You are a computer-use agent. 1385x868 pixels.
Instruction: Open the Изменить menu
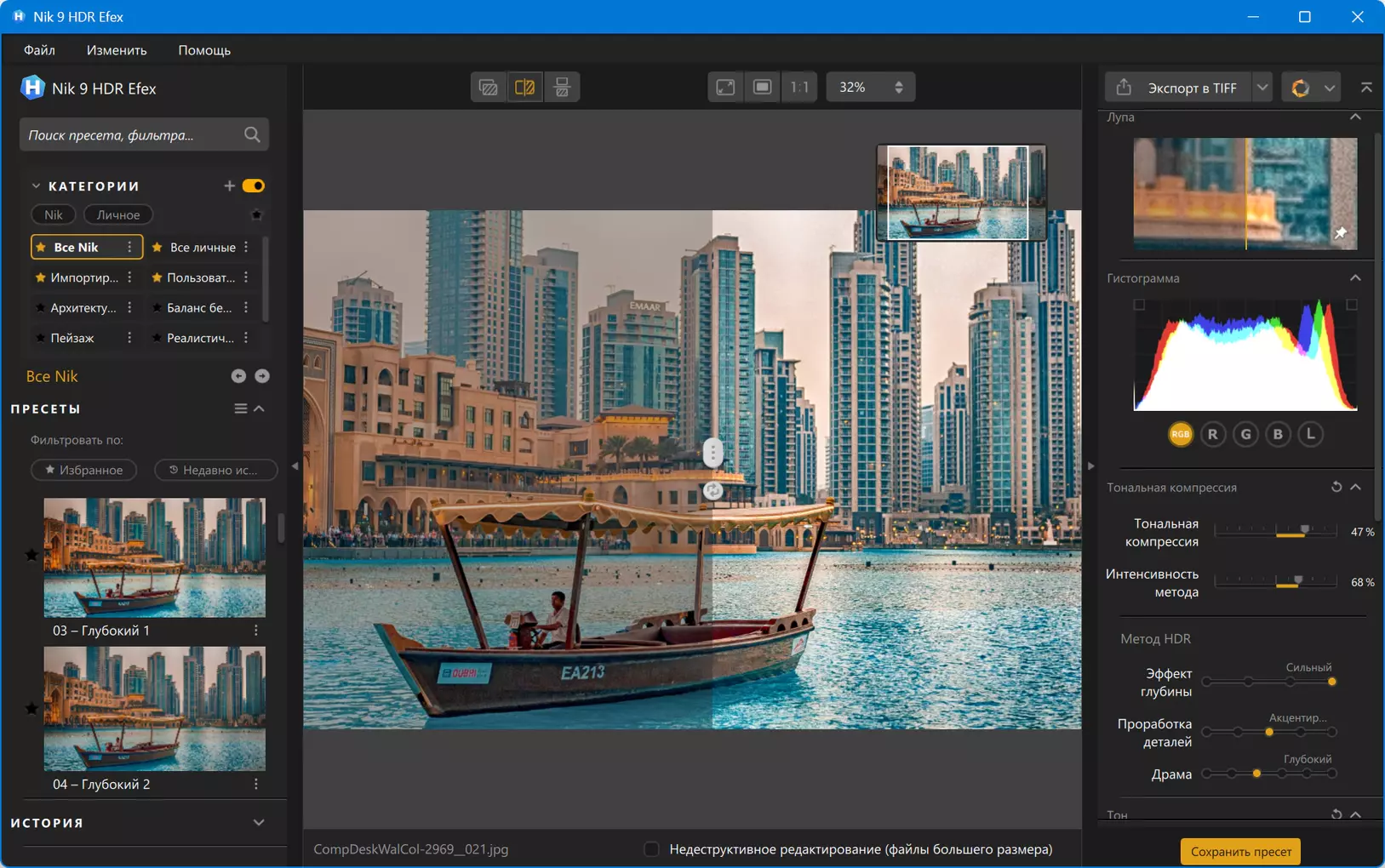[117, 50]
